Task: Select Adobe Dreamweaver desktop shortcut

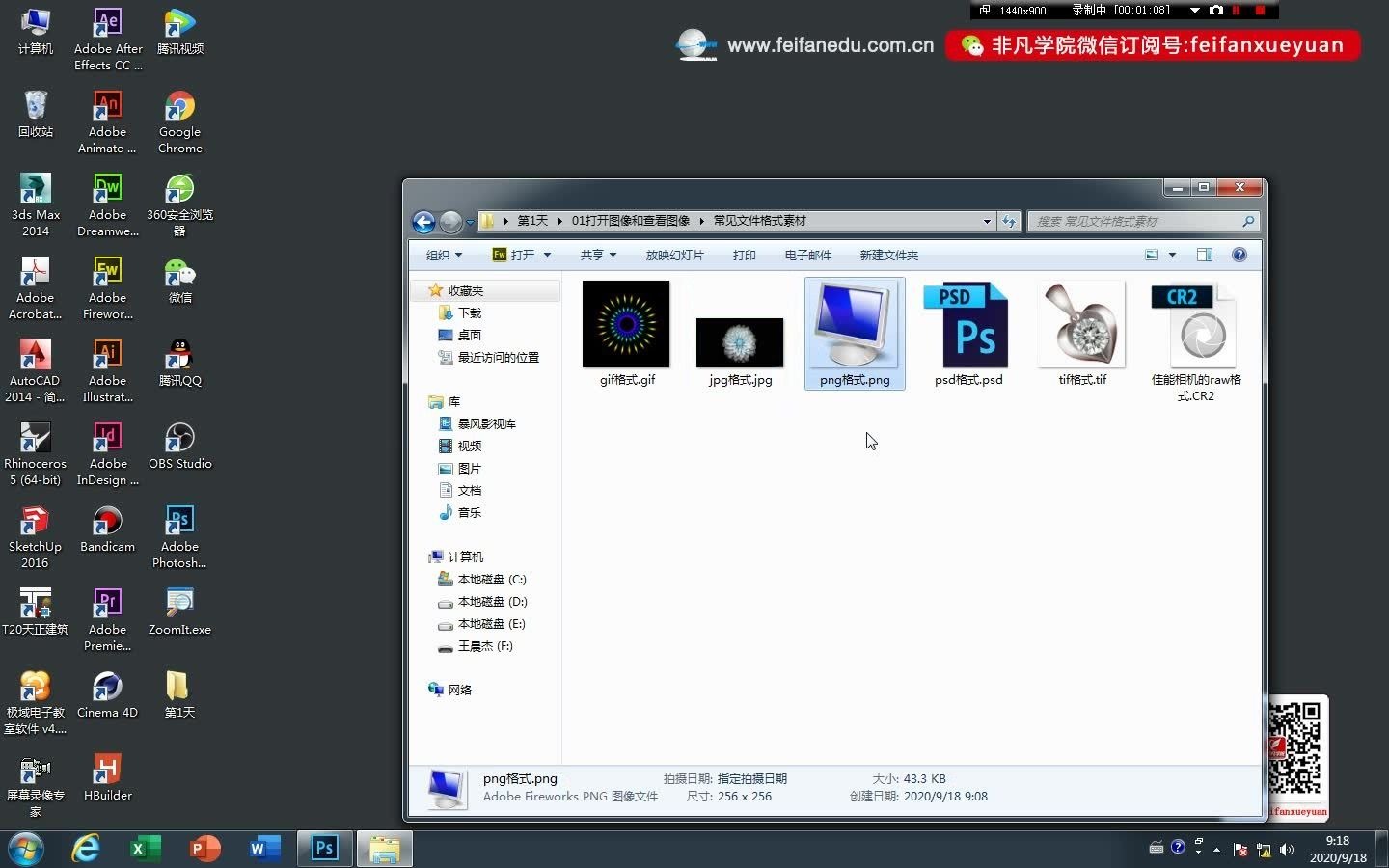Action: point(107,204)
